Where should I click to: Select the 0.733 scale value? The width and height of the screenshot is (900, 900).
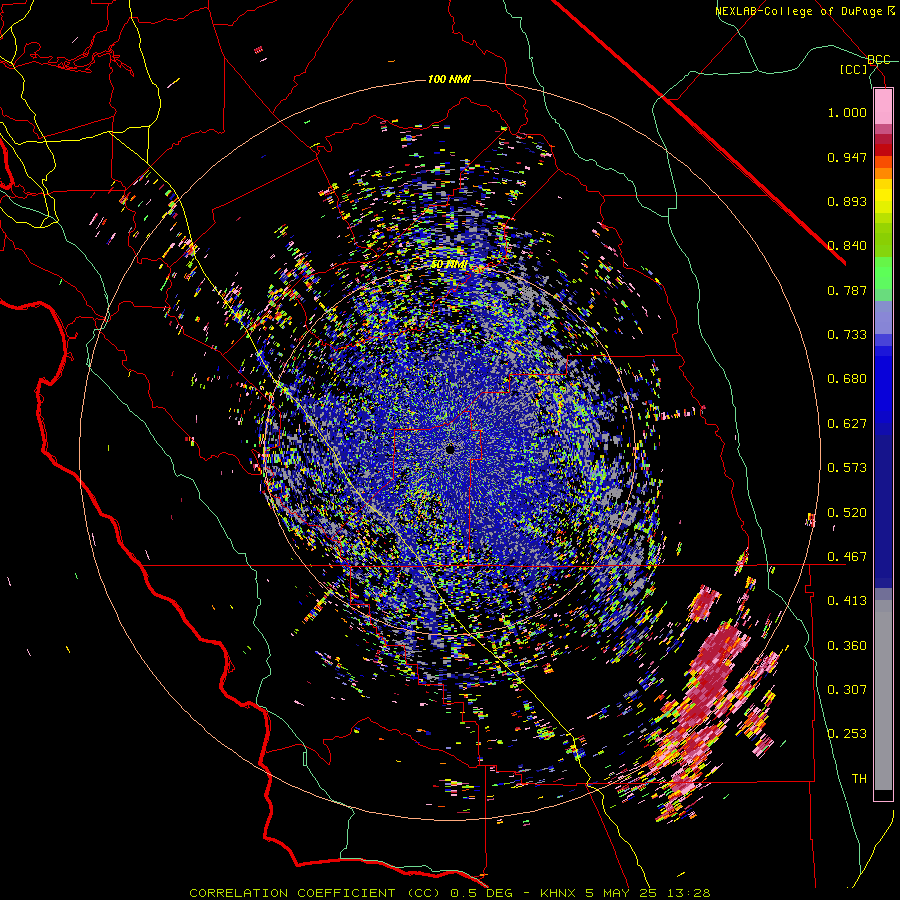tap(847, 335)
